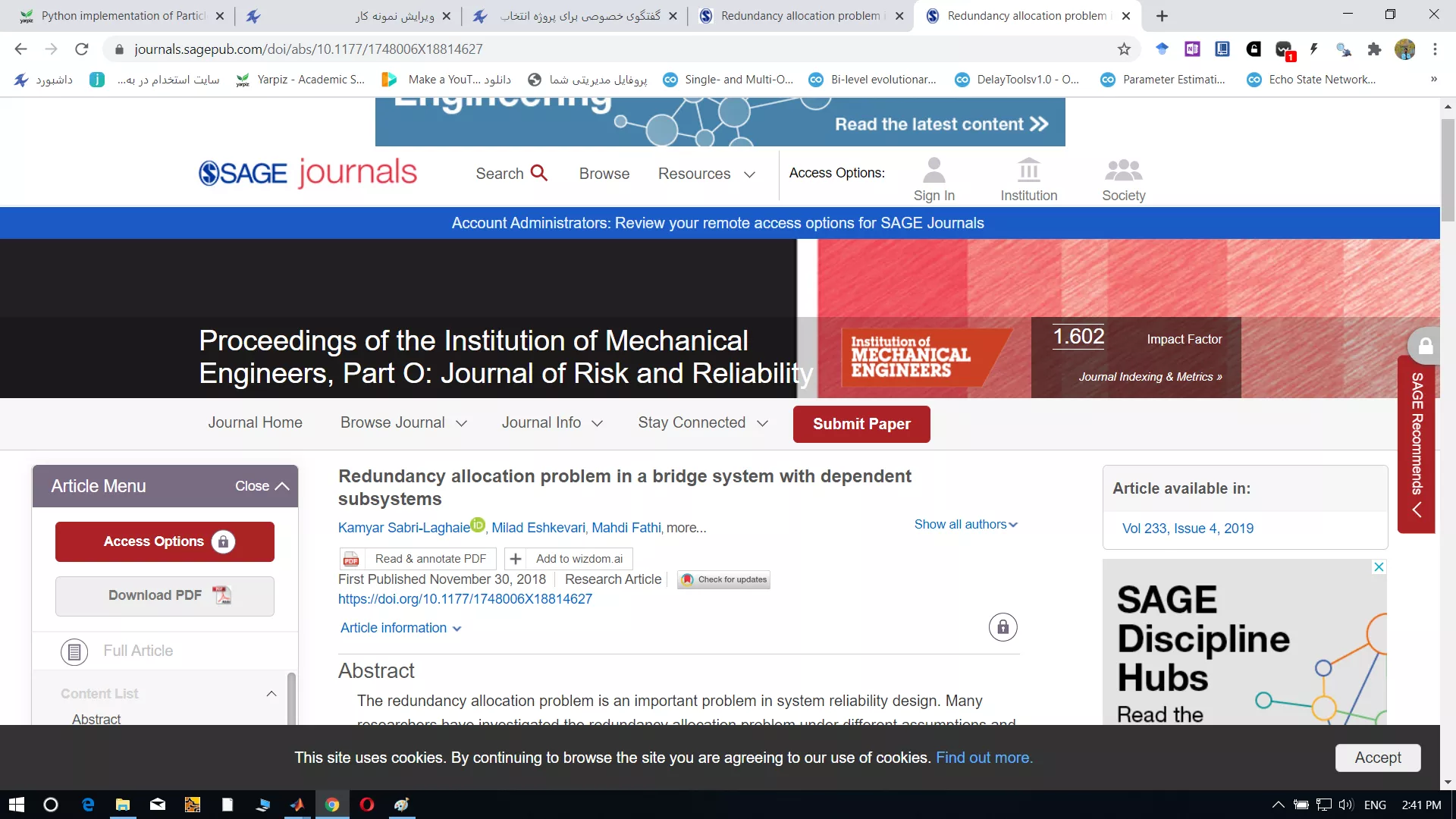The image size is (1456, 819).
Task: Click the Chrome icon in the taskbar
Action: (332, 805)
